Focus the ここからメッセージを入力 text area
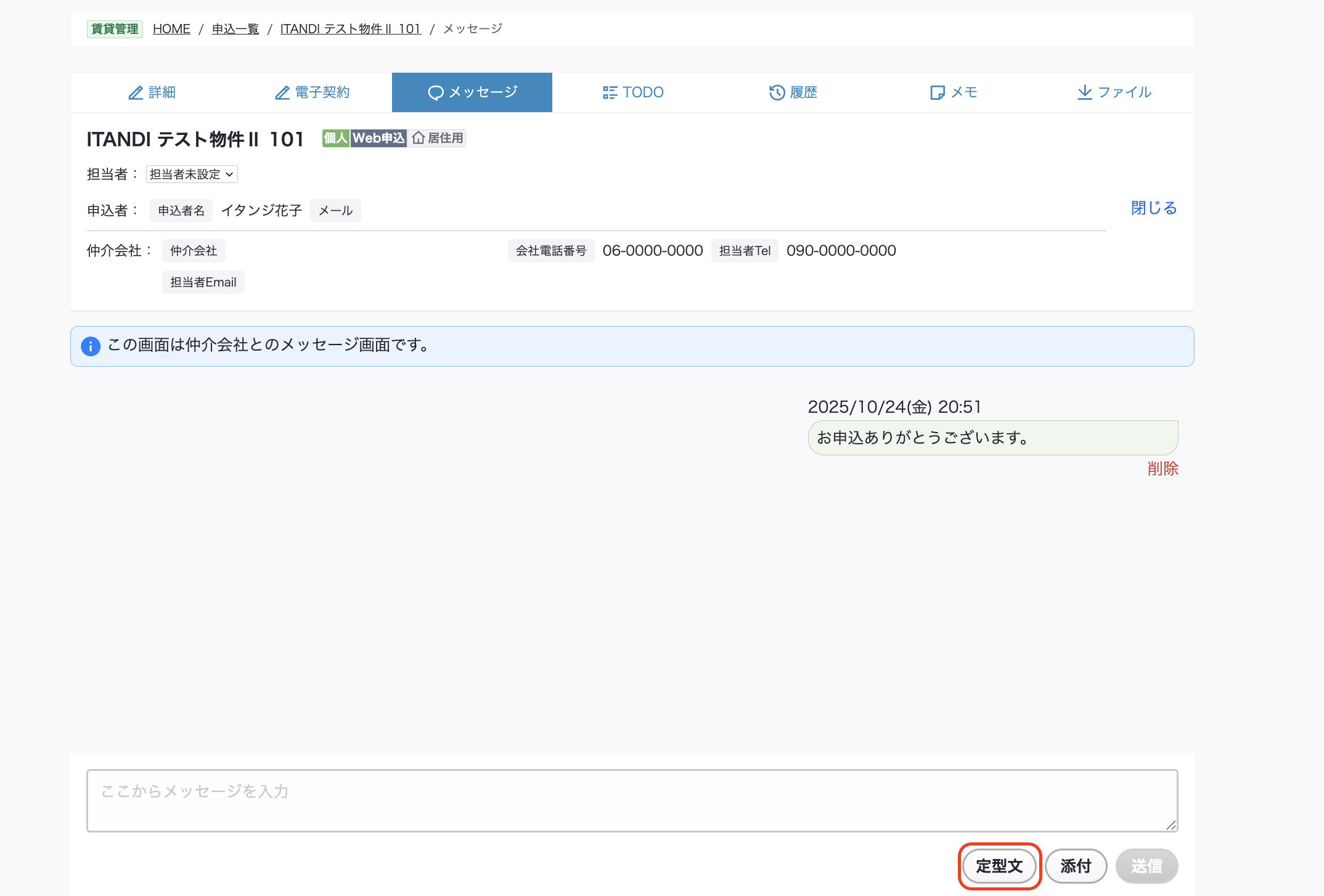Screen dimensions: 1324x896 click(x=632, y=800)
